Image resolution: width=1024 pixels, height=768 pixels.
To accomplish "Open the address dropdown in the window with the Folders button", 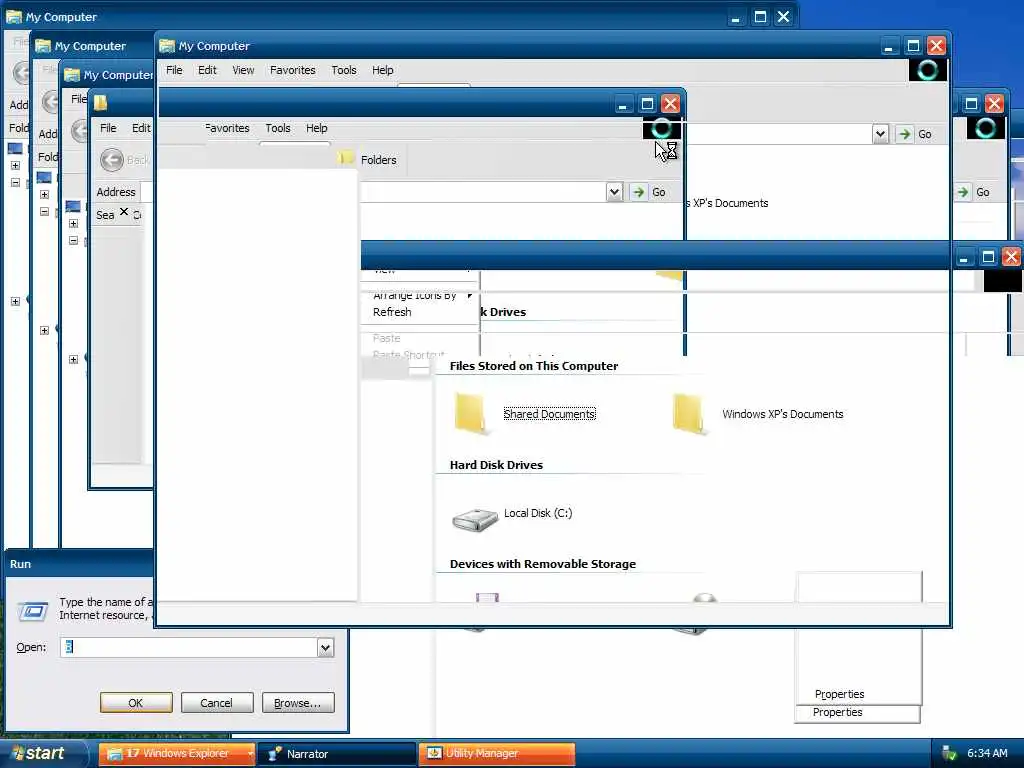I will click(x=614, y=192).
